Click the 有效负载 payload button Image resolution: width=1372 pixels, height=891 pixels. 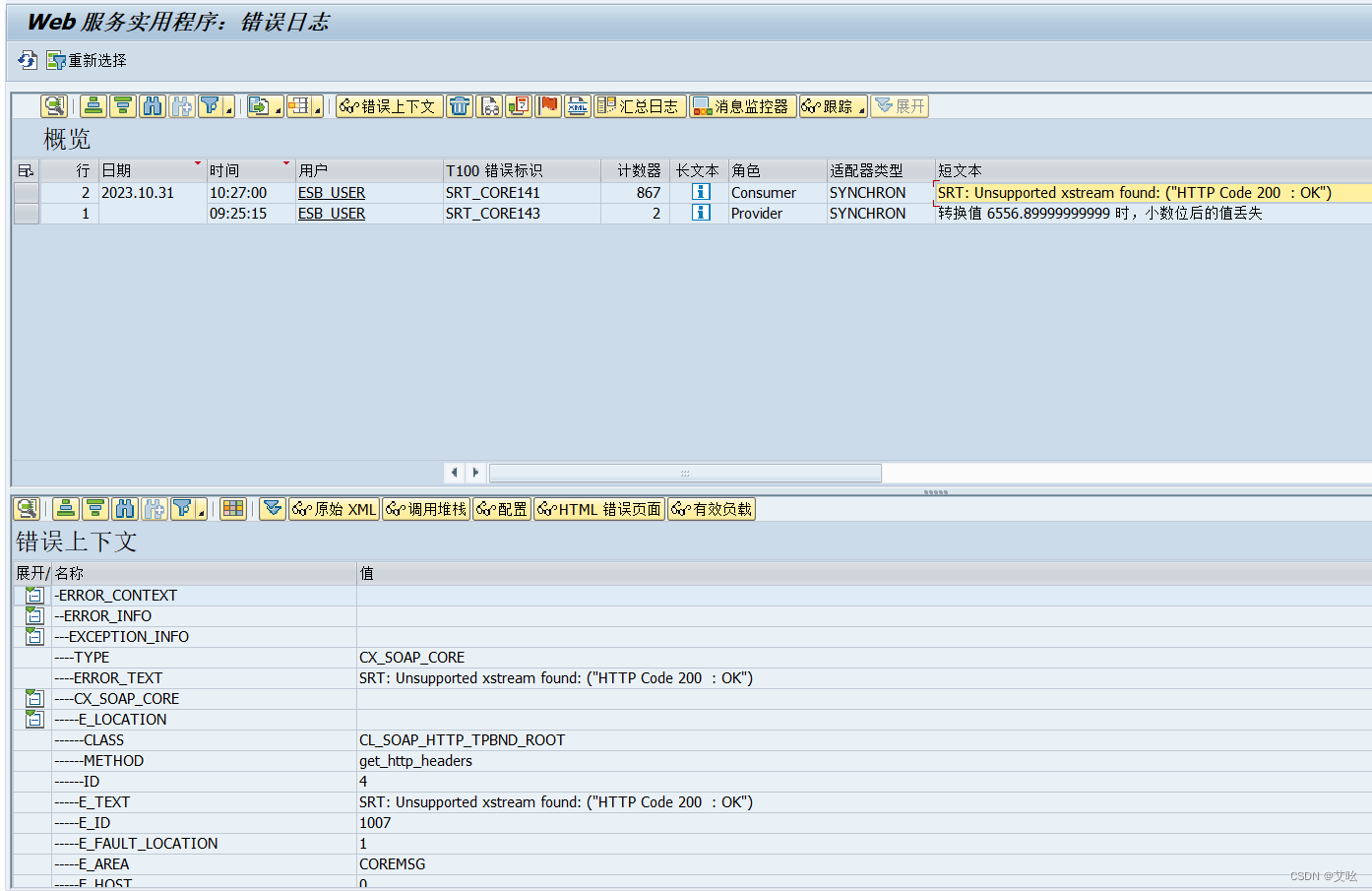click(712, 509)
